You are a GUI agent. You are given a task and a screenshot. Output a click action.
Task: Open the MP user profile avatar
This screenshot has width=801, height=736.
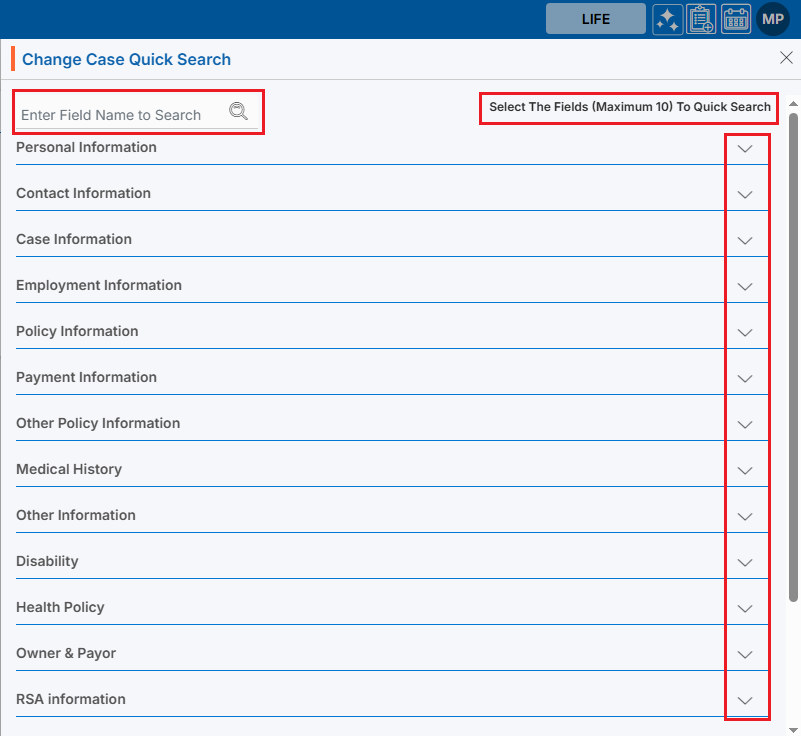tap(773, 19)
